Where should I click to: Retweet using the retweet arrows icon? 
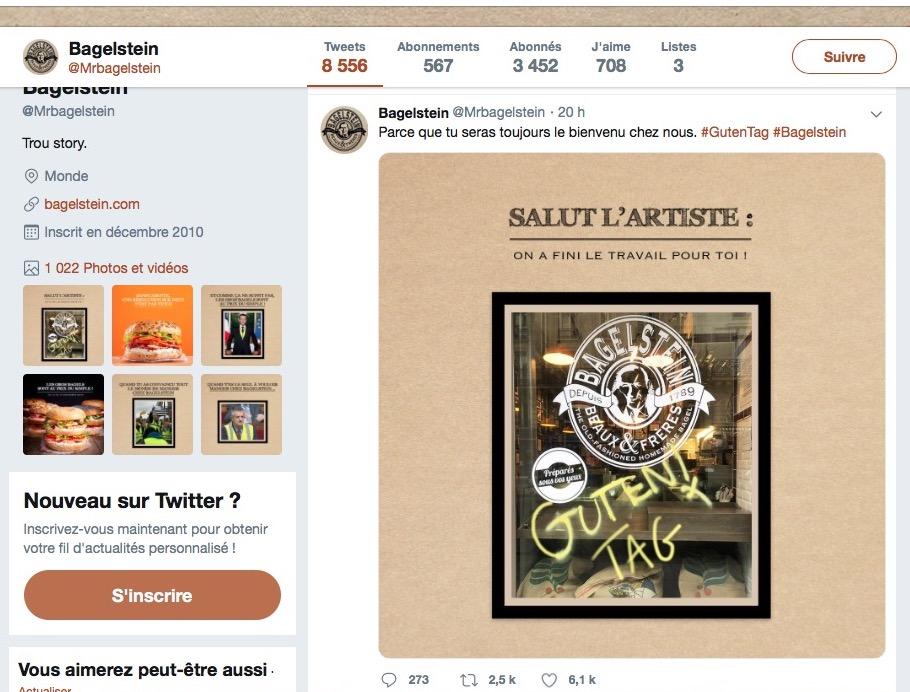(x=468, y=680)
